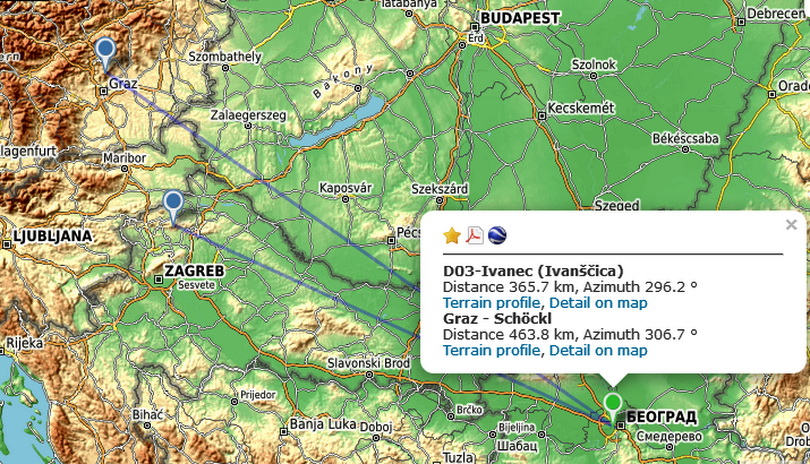The image size is (810, 464).
Task: Open Terrain profile for D03-Ivanec
Action: point(491,303)
